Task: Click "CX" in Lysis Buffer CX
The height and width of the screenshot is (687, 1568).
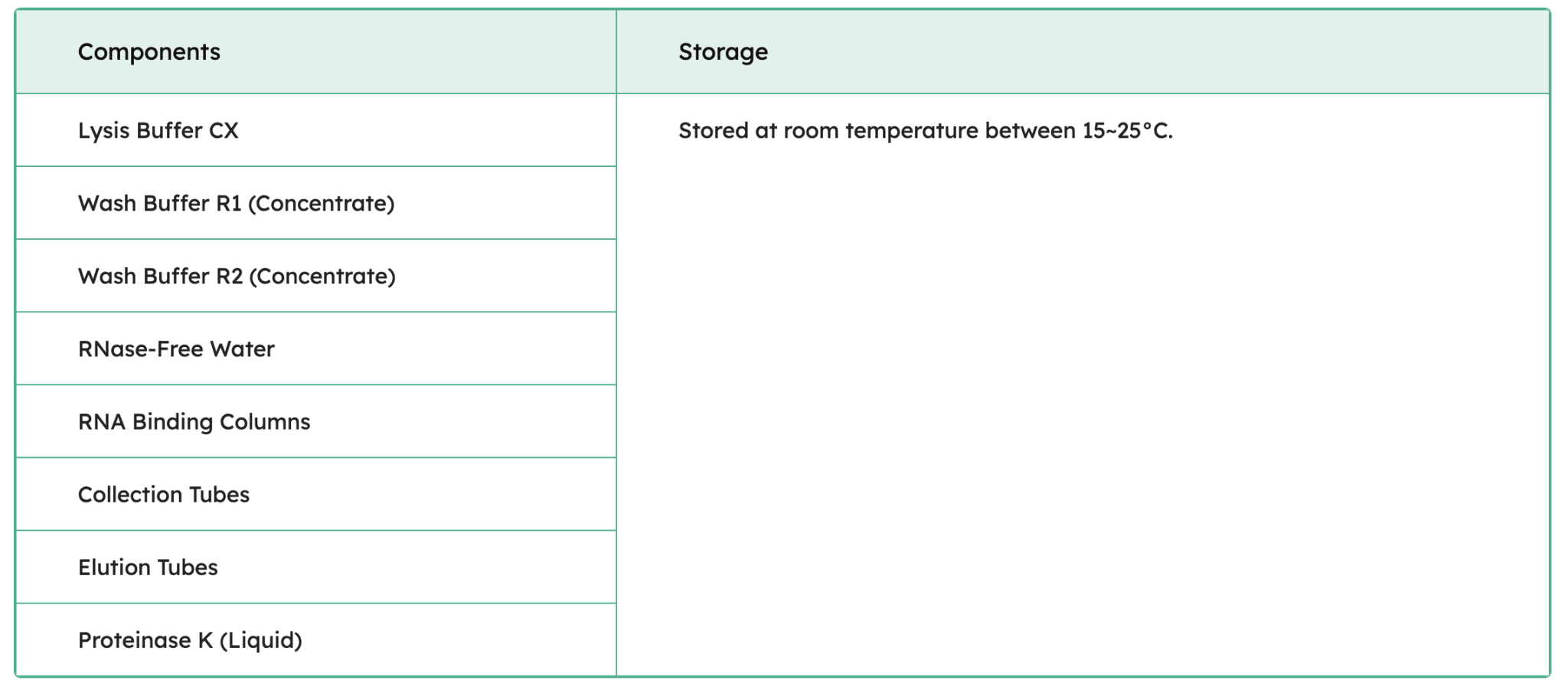Action: [224, 131]
